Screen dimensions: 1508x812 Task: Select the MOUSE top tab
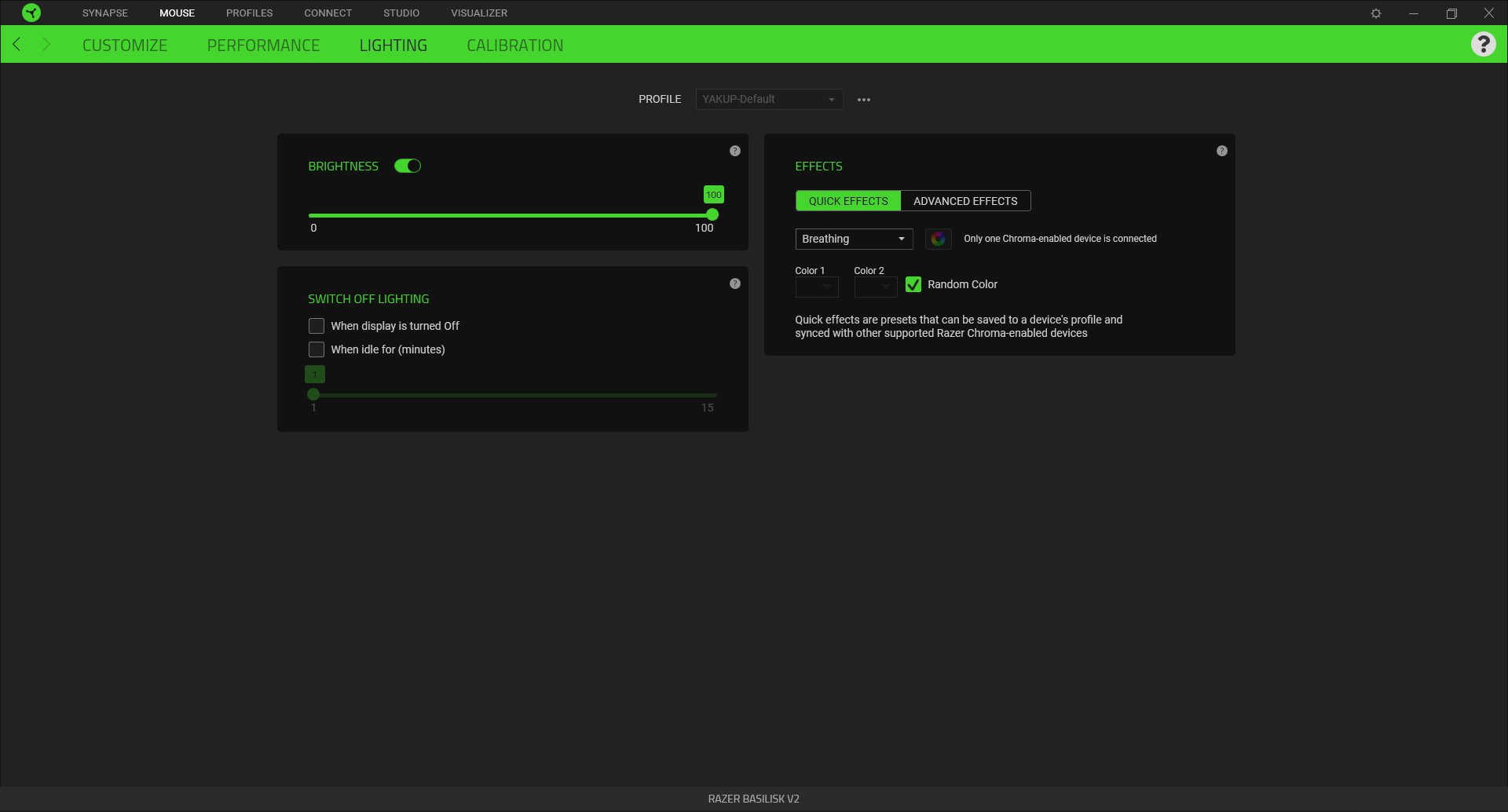tap(177, 13)
